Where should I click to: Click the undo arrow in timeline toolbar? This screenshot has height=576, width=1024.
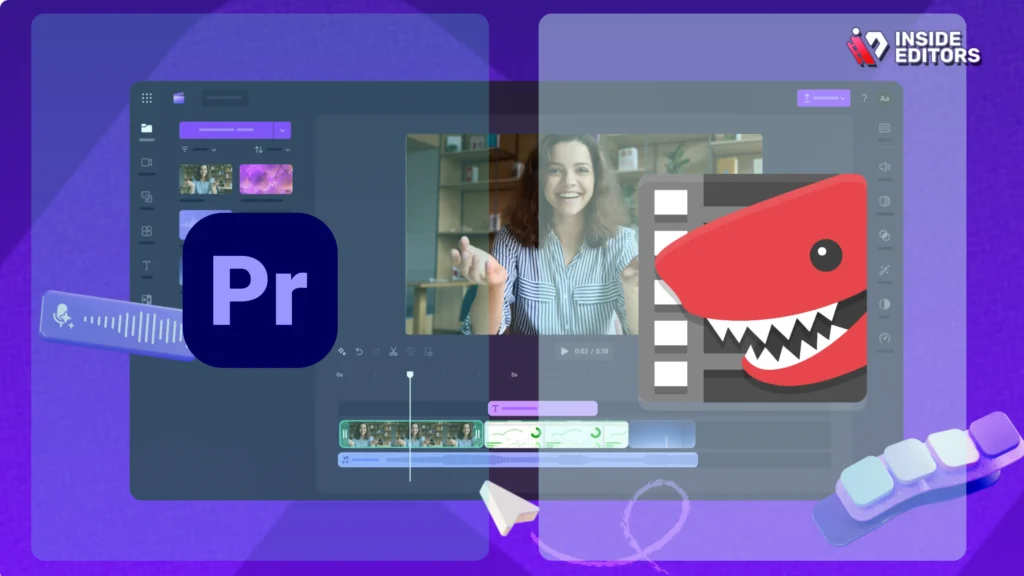click(359, 351)
